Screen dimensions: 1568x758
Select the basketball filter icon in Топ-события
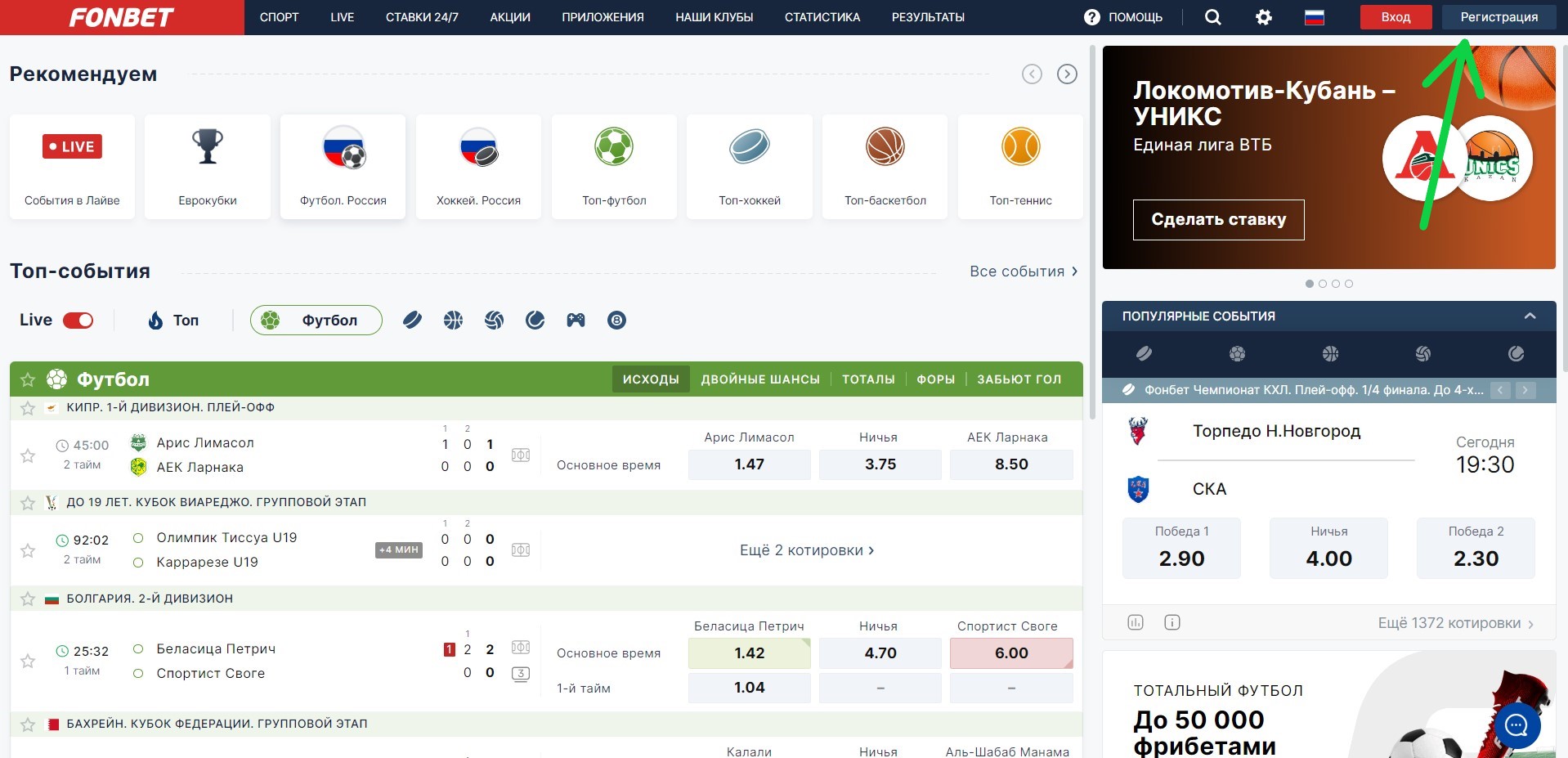pyautogui.click(x=454, y=321)
